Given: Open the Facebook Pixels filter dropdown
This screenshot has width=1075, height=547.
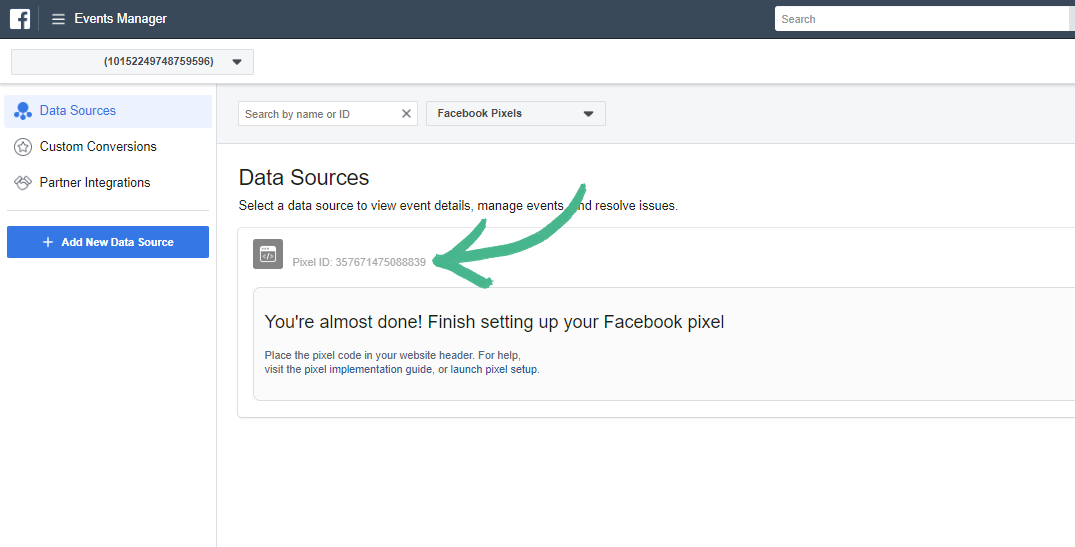Looking at the screenshot, I should coord(588,114).
